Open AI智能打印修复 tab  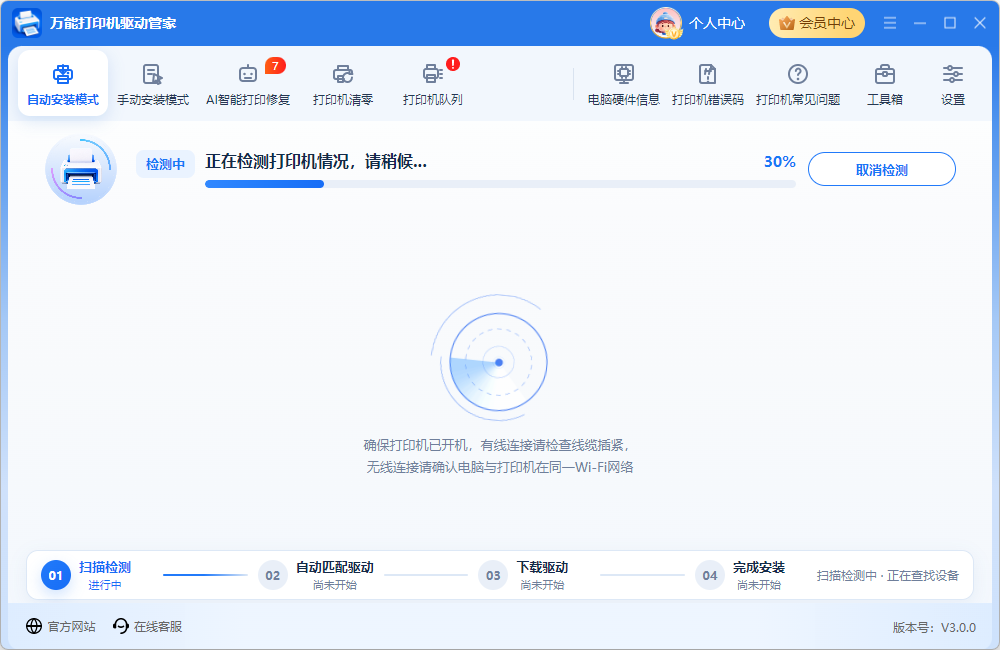248,84
